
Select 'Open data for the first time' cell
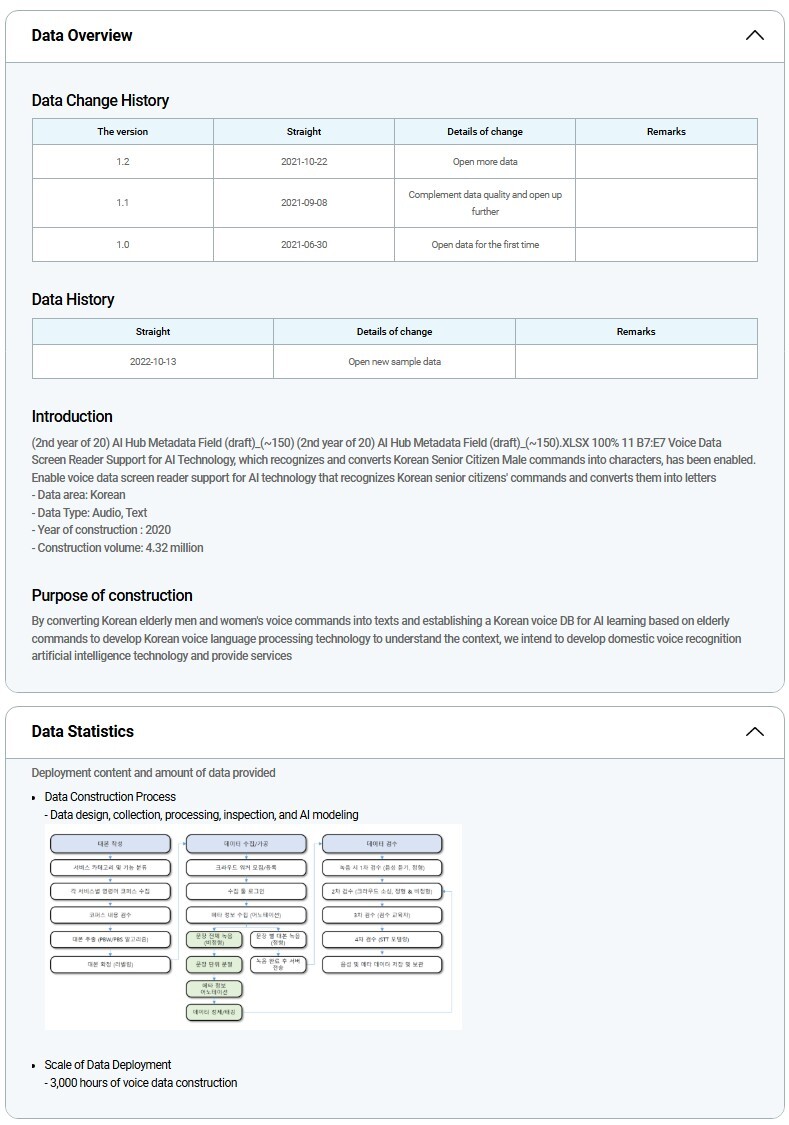tap(485, 245)
